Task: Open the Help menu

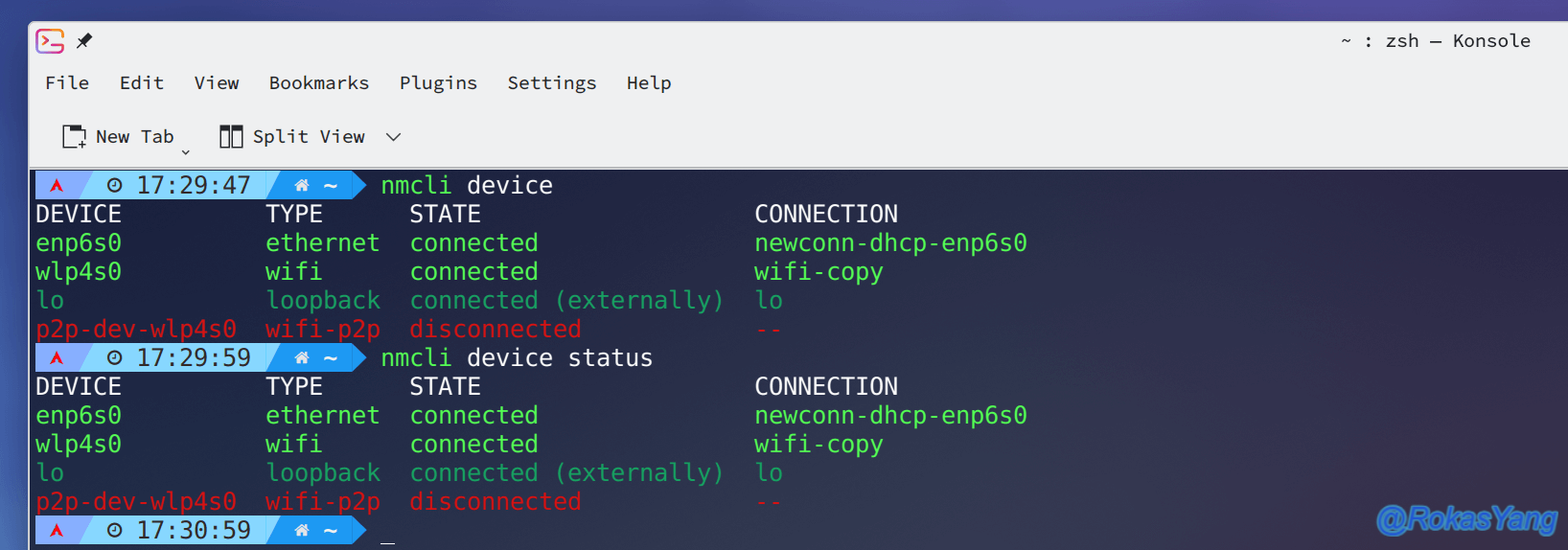Action: pos(649,83)
